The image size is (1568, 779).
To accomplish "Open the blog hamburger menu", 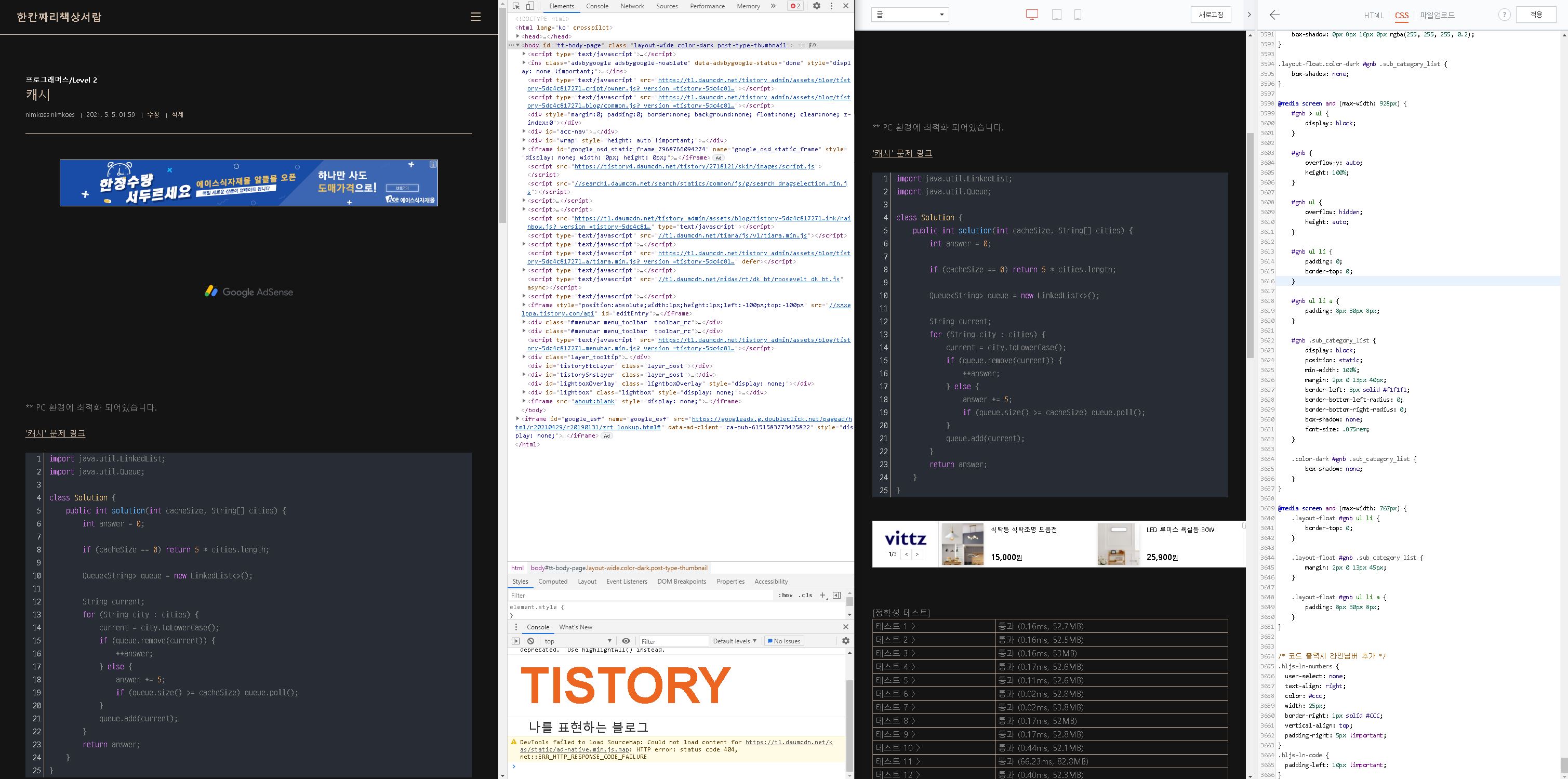I will [476, 17].
